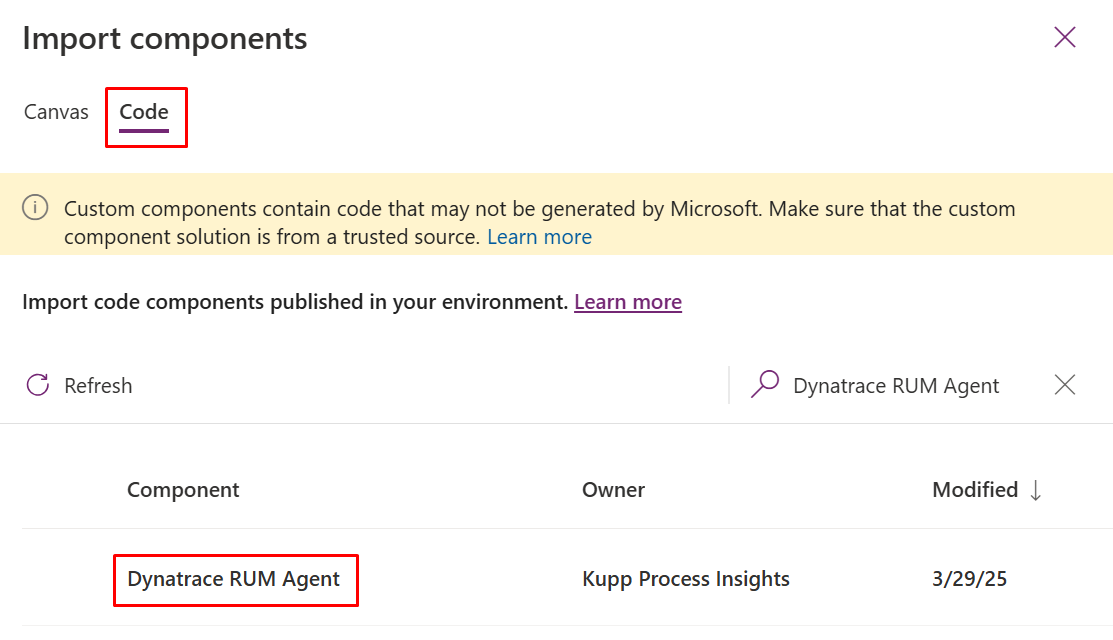
Task: Close the Import components panel
Action: pyautogui.click(x=1065, y=37)
